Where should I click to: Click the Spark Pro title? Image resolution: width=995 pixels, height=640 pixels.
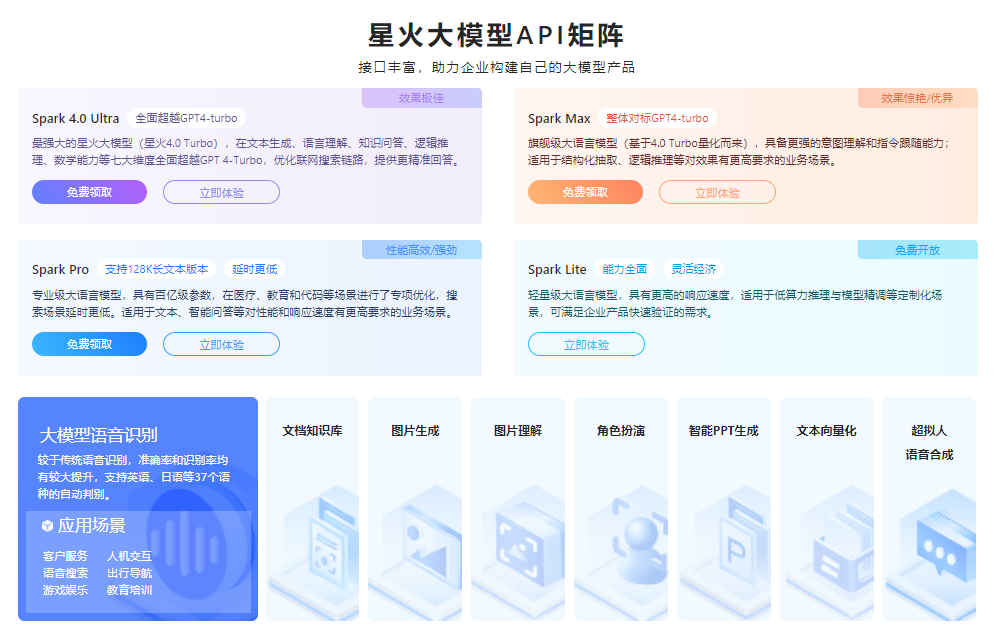pos(60,270)
